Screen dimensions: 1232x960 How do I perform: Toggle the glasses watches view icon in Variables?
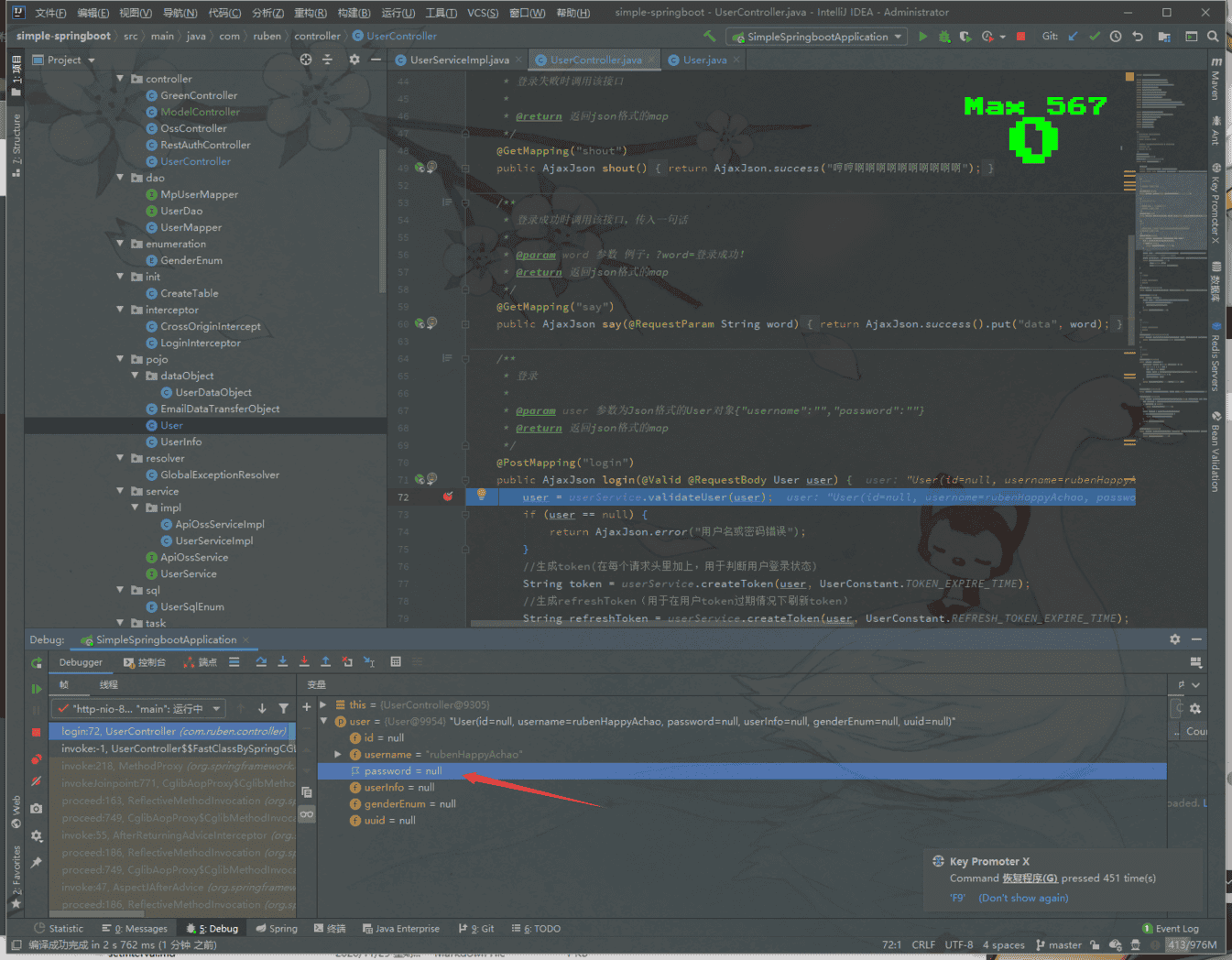pos(307,813)
